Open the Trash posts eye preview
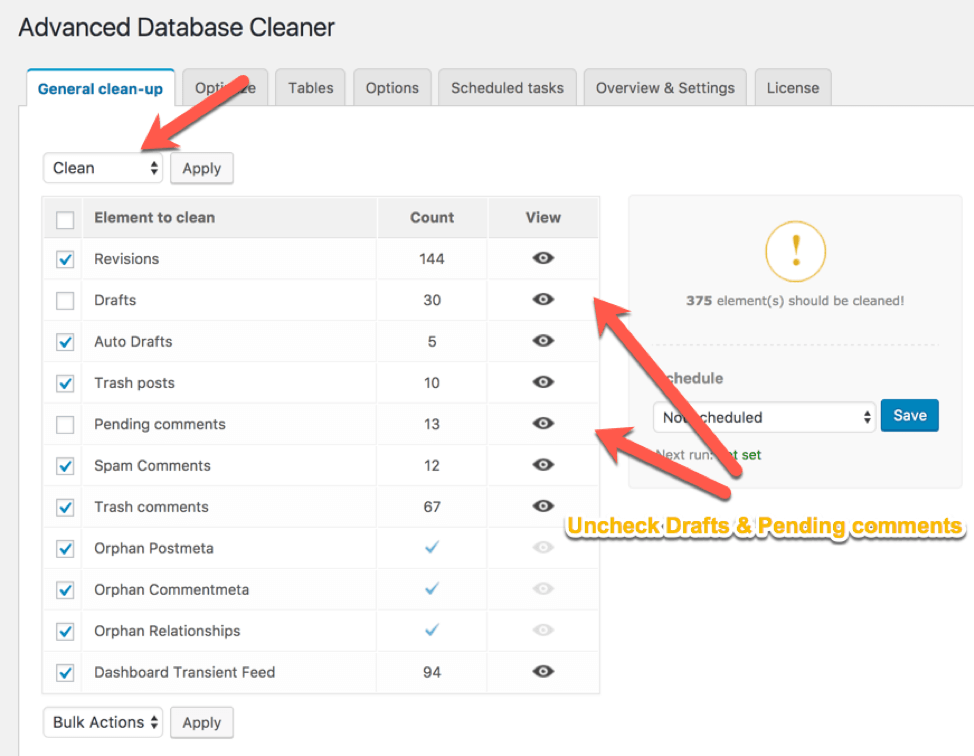This screenshot has height=756, width=974. pos(543,383)
